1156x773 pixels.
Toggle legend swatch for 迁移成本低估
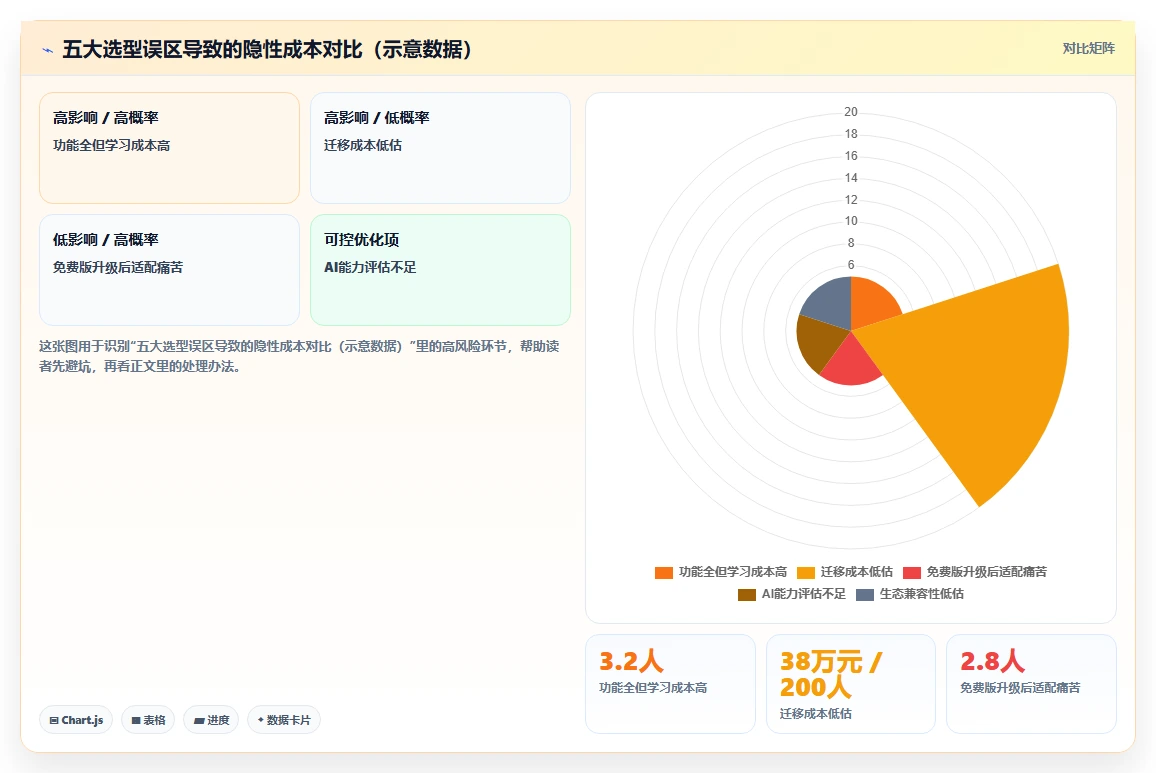[806, 572]
